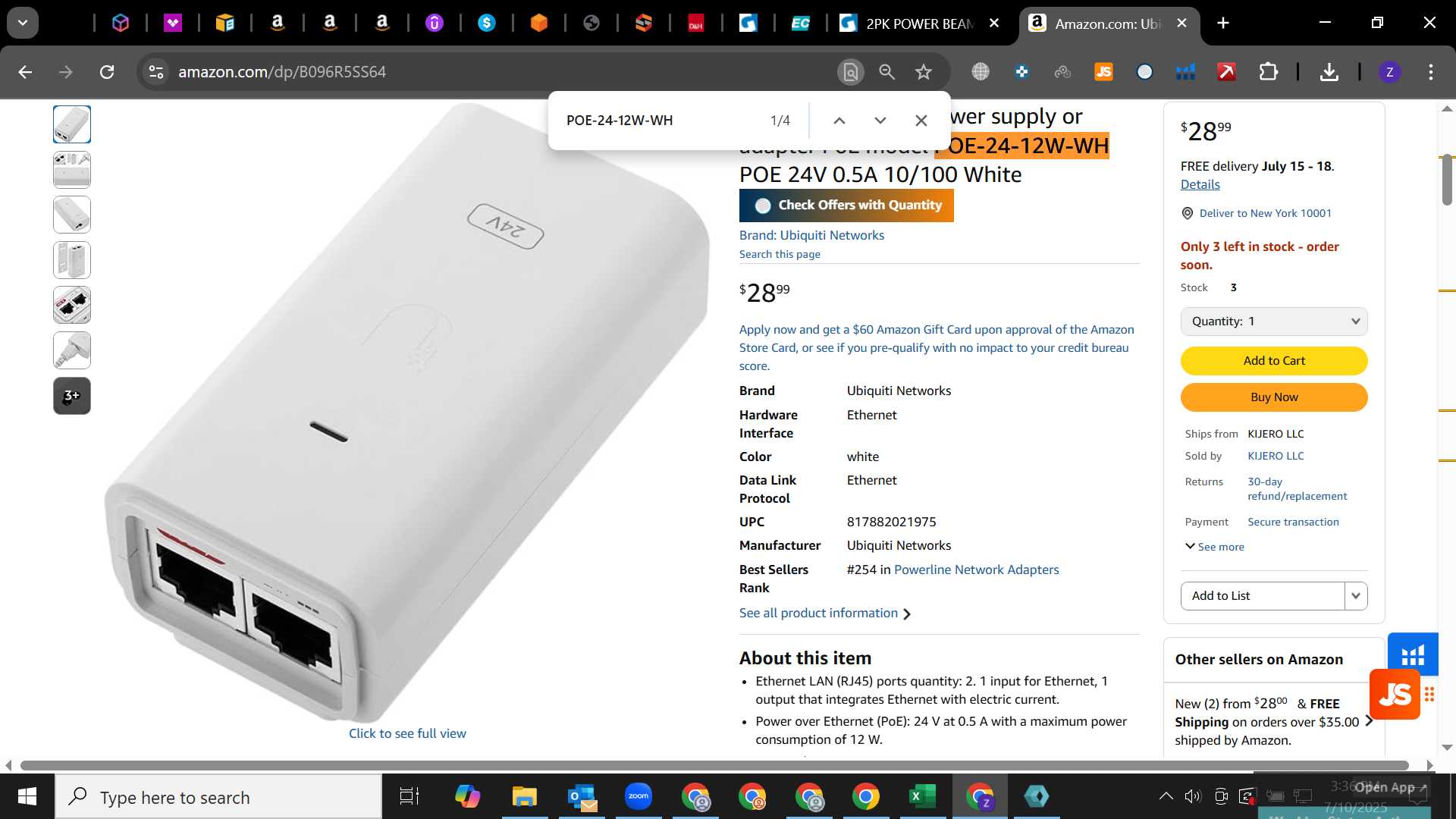Click the Add to Cart button
The width and height of the screenshot is (1456, 819).
click(1274, 361)
